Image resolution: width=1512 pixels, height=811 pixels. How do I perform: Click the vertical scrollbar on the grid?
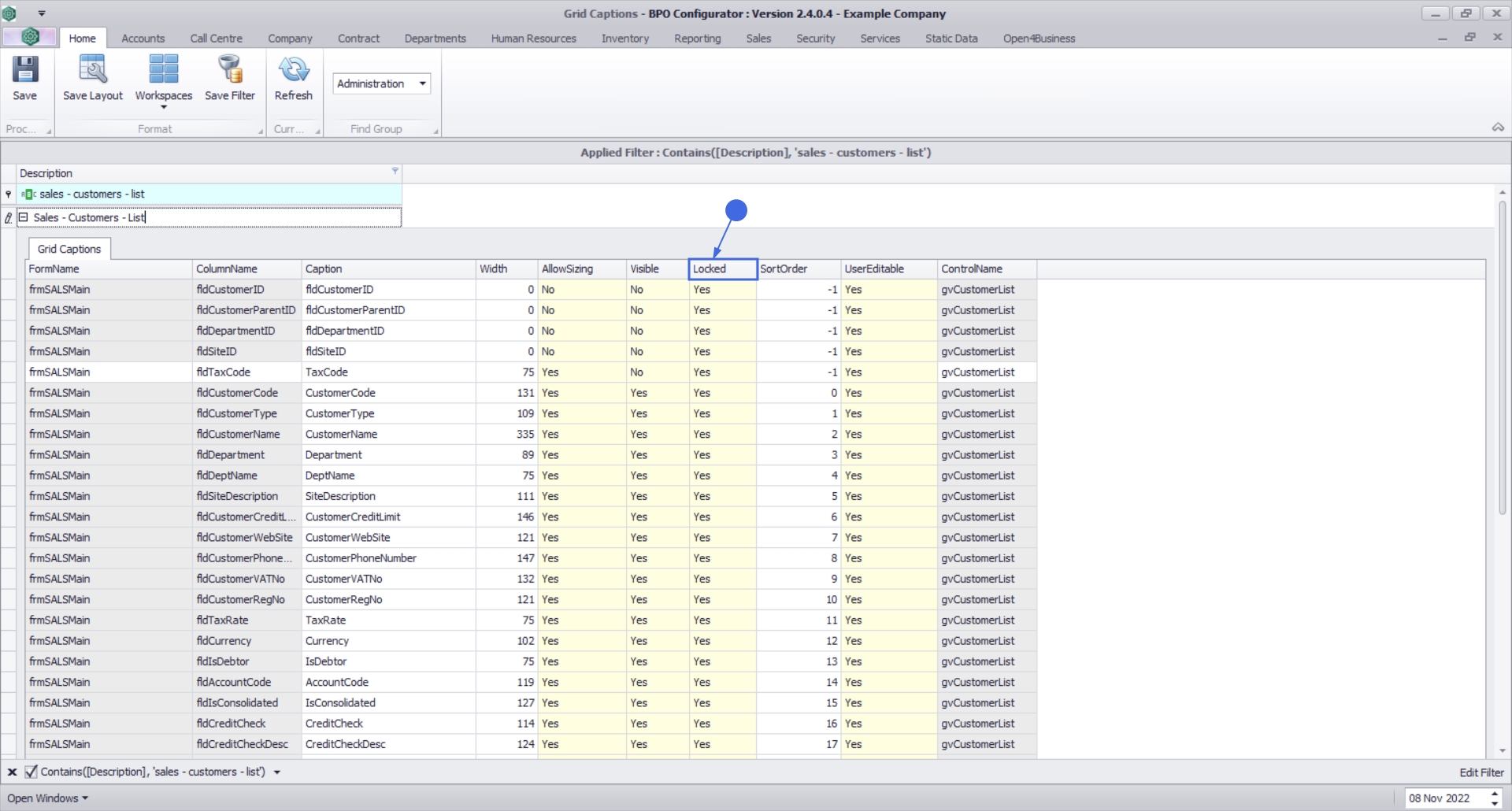pyautogui.click(x=1502, y=354)
